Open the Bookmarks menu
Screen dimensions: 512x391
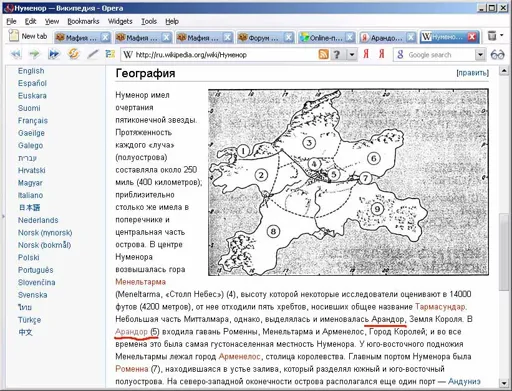click(83, 21)
